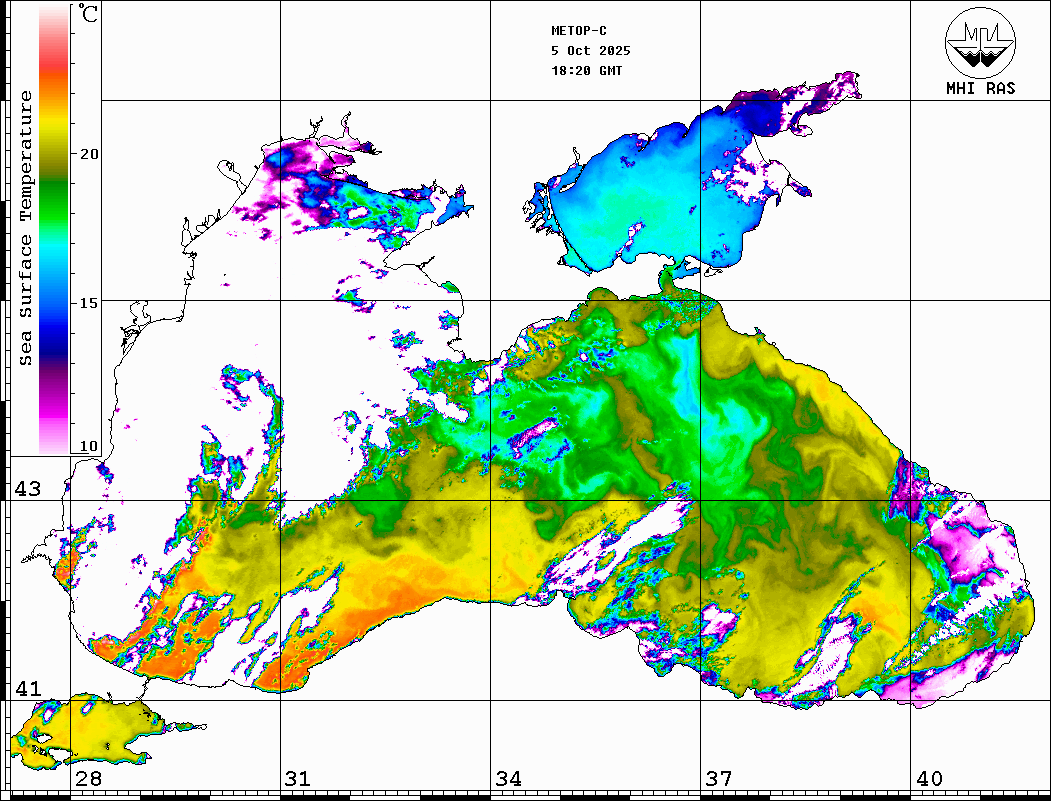Click the longitude 28 label

point(88,779)
